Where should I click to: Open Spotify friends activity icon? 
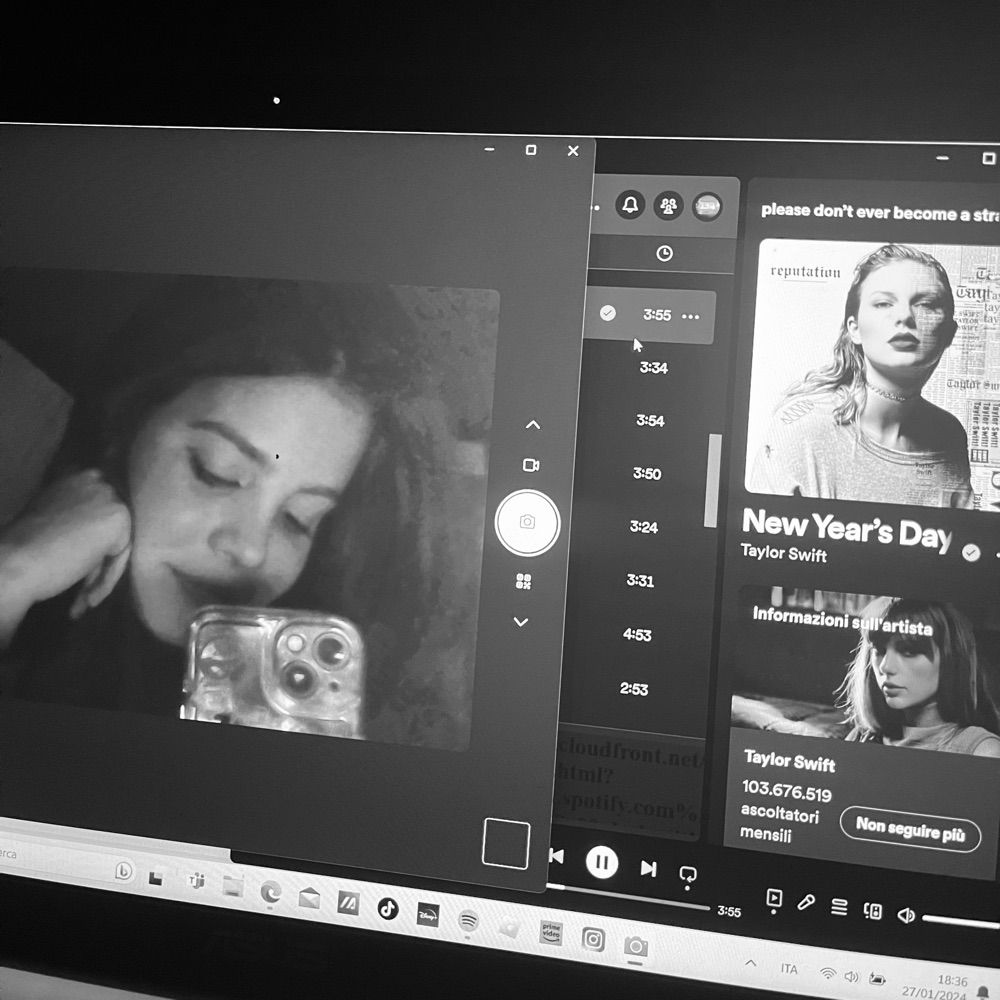(668, 206)
